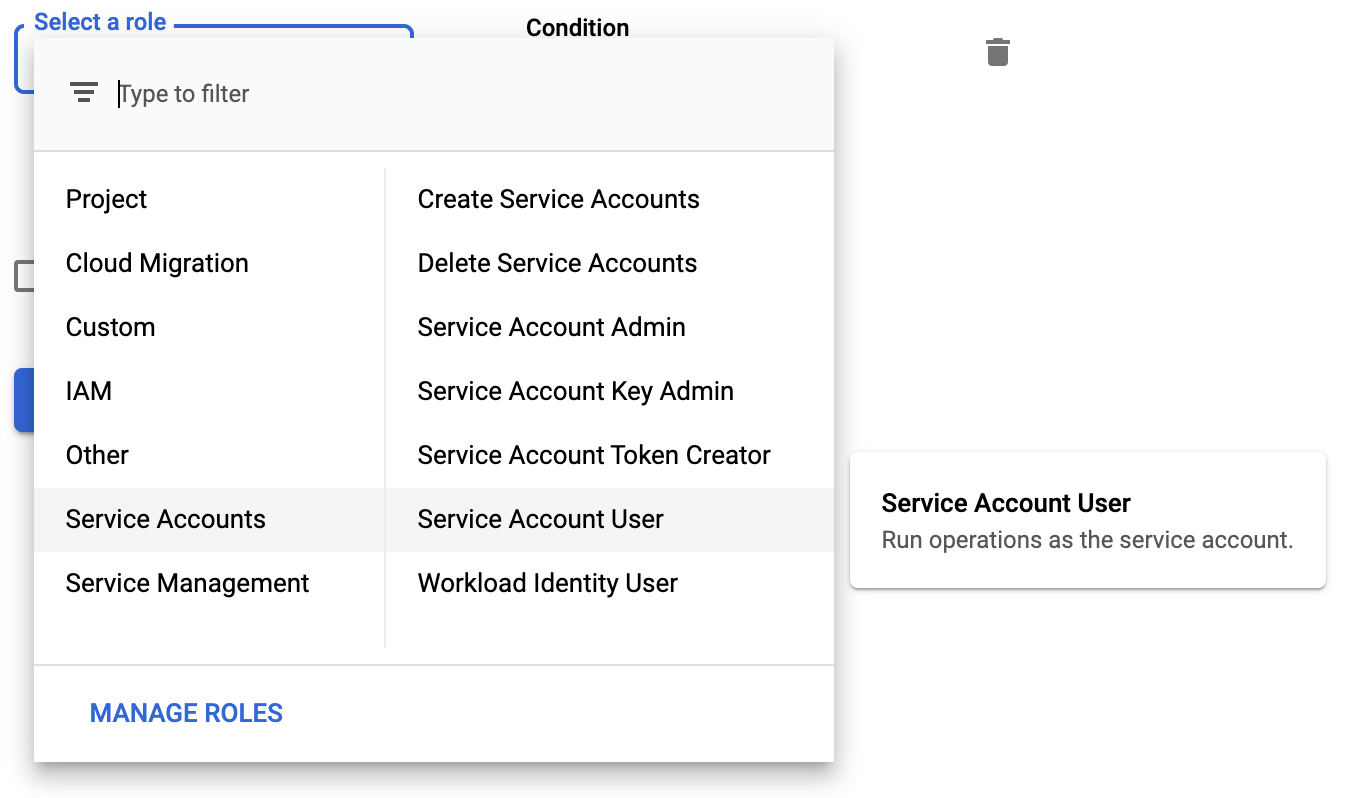The height and width of the screenshot is (798, 1348).
Task: Click the MANAGE ROLES link
Action: [185, 712]
